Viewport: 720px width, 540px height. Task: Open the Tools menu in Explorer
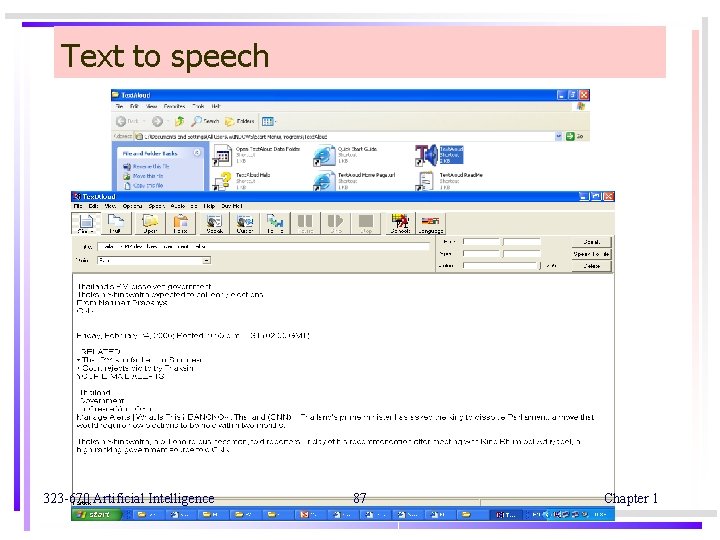coord(198,106)
